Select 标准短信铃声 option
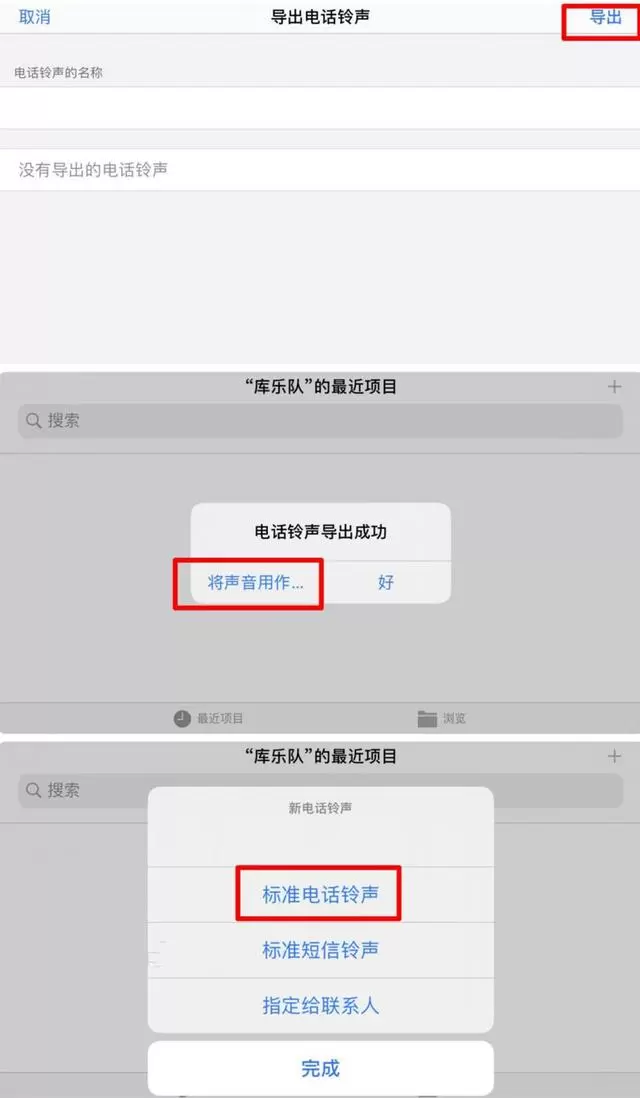Screen dimensions: 640x1098 (321, 950)
